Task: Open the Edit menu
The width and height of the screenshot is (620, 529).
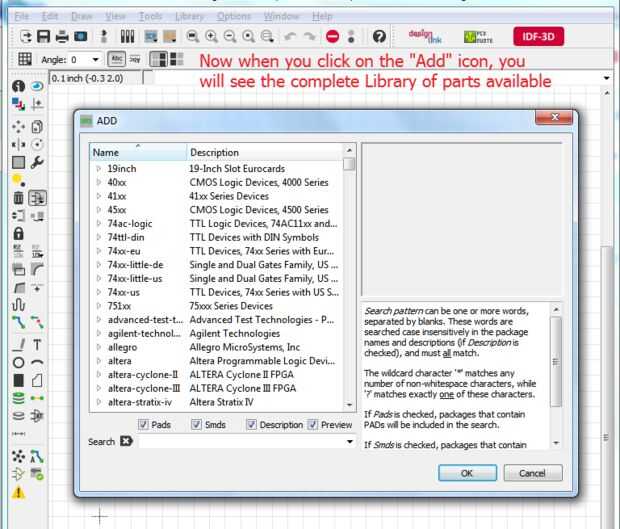Action: click(x=50, y=17)
